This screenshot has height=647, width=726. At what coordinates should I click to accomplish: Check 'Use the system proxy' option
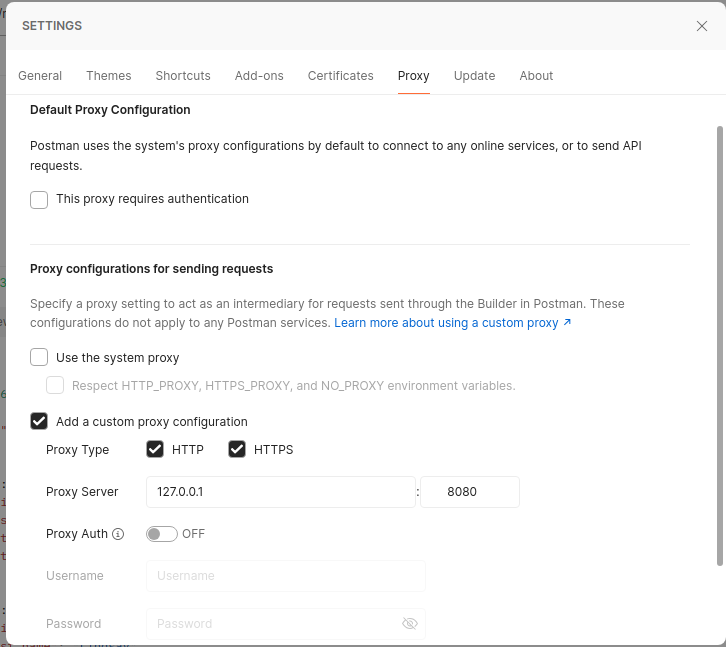pyautogui.click(x=39, y=357)
